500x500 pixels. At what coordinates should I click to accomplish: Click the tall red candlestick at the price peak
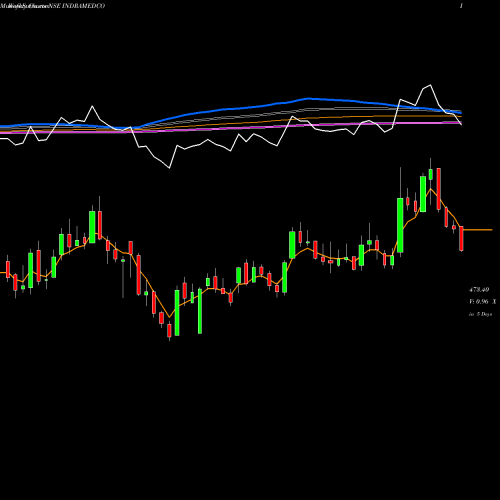coord(439,189)
